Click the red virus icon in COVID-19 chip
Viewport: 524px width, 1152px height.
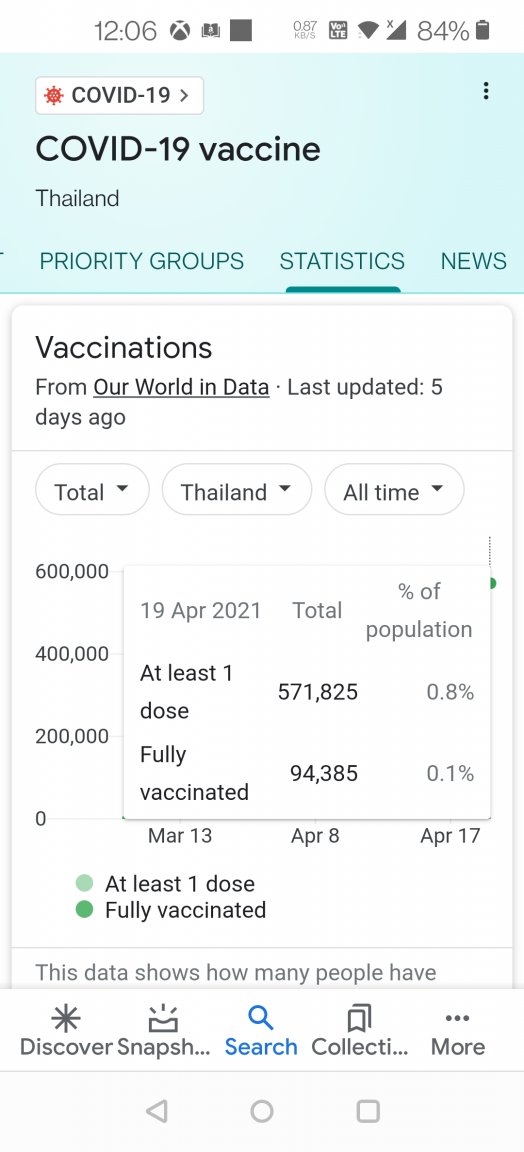coord(54,96)
